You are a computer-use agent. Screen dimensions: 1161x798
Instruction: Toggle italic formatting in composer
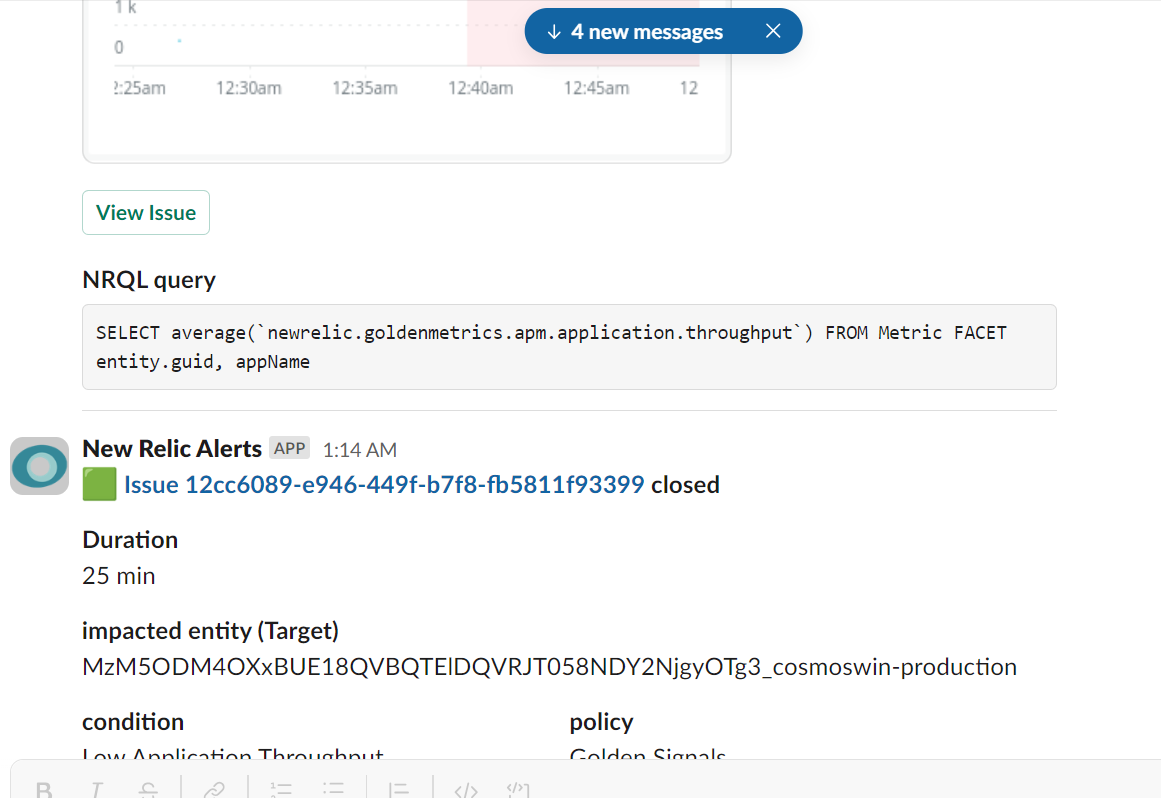point(96,790)
